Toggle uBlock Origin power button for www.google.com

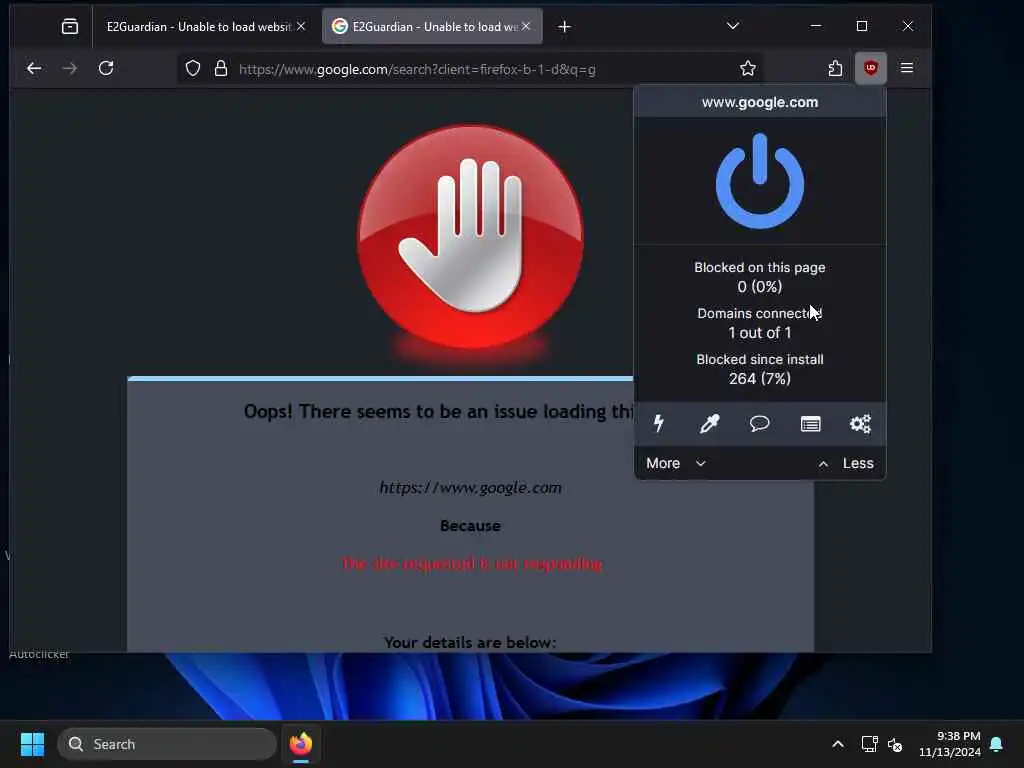pos(760,181)
